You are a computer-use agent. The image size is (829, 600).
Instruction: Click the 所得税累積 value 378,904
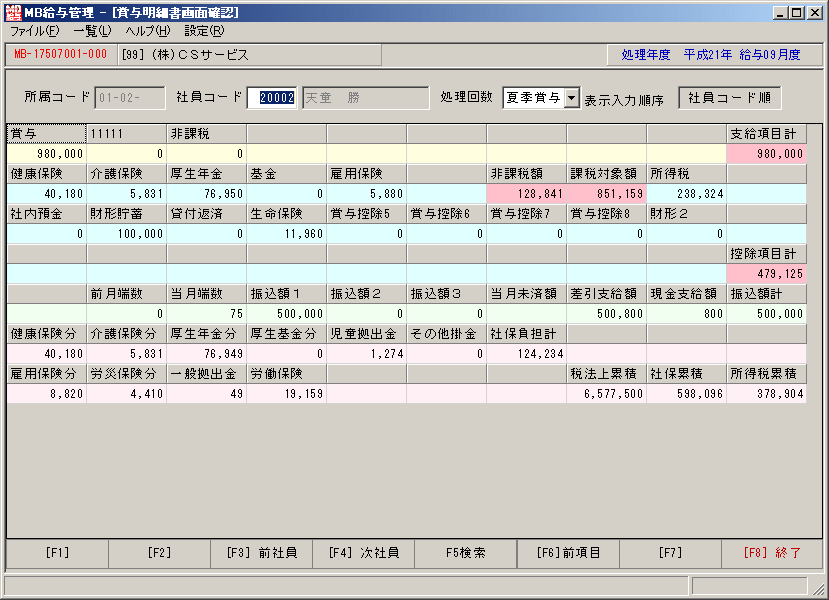click(767, 394)
